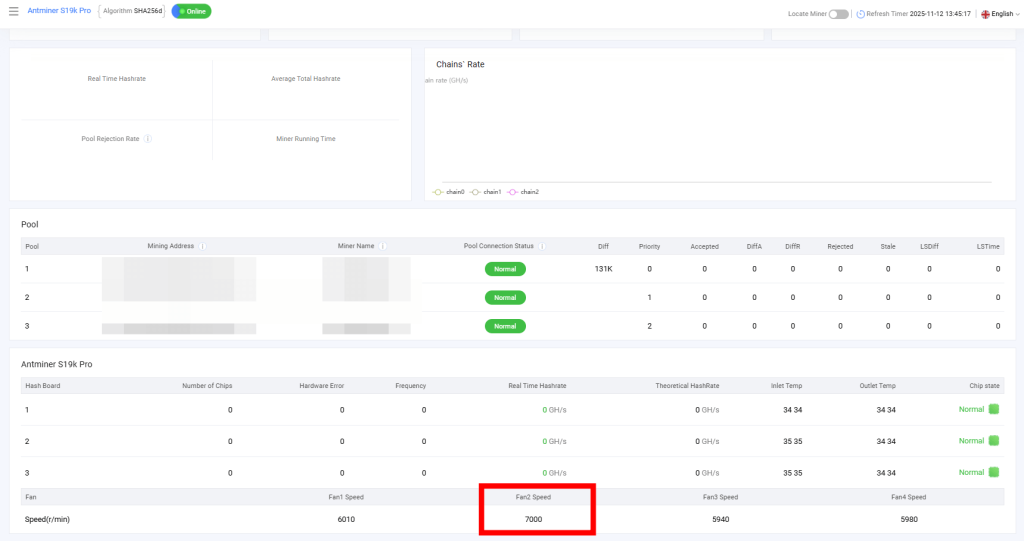Screen dimensions: 1024x541
Task: Toggle chain0 series in chart legend
Action: pyautogui.click(x=449, y=192)
